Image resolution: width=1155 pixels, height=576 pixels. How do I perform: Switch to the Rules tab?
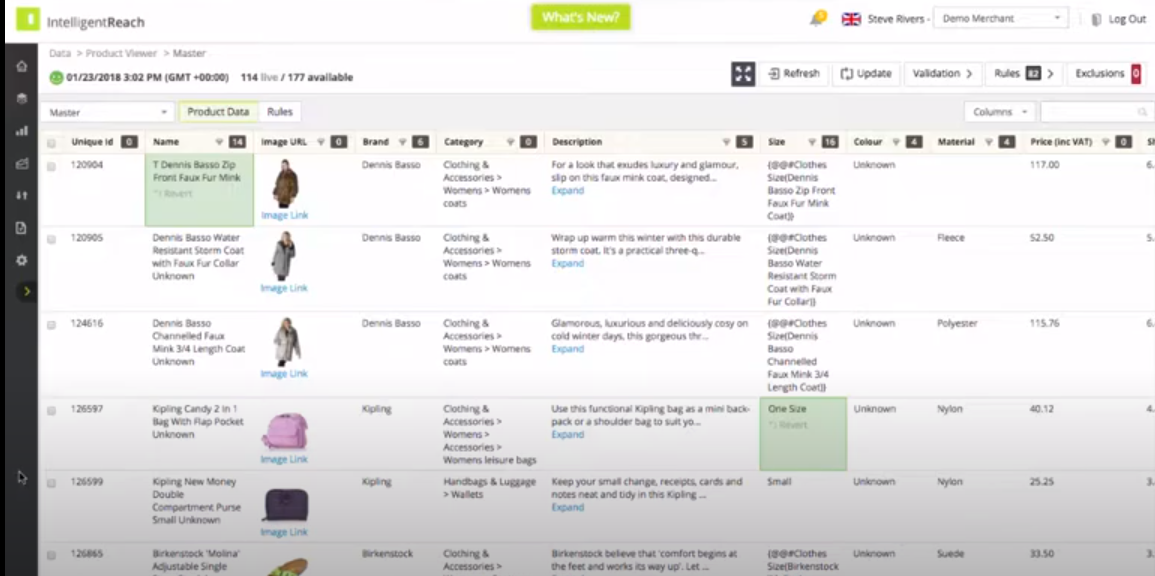pyautogui.click(x=280, y=112)
